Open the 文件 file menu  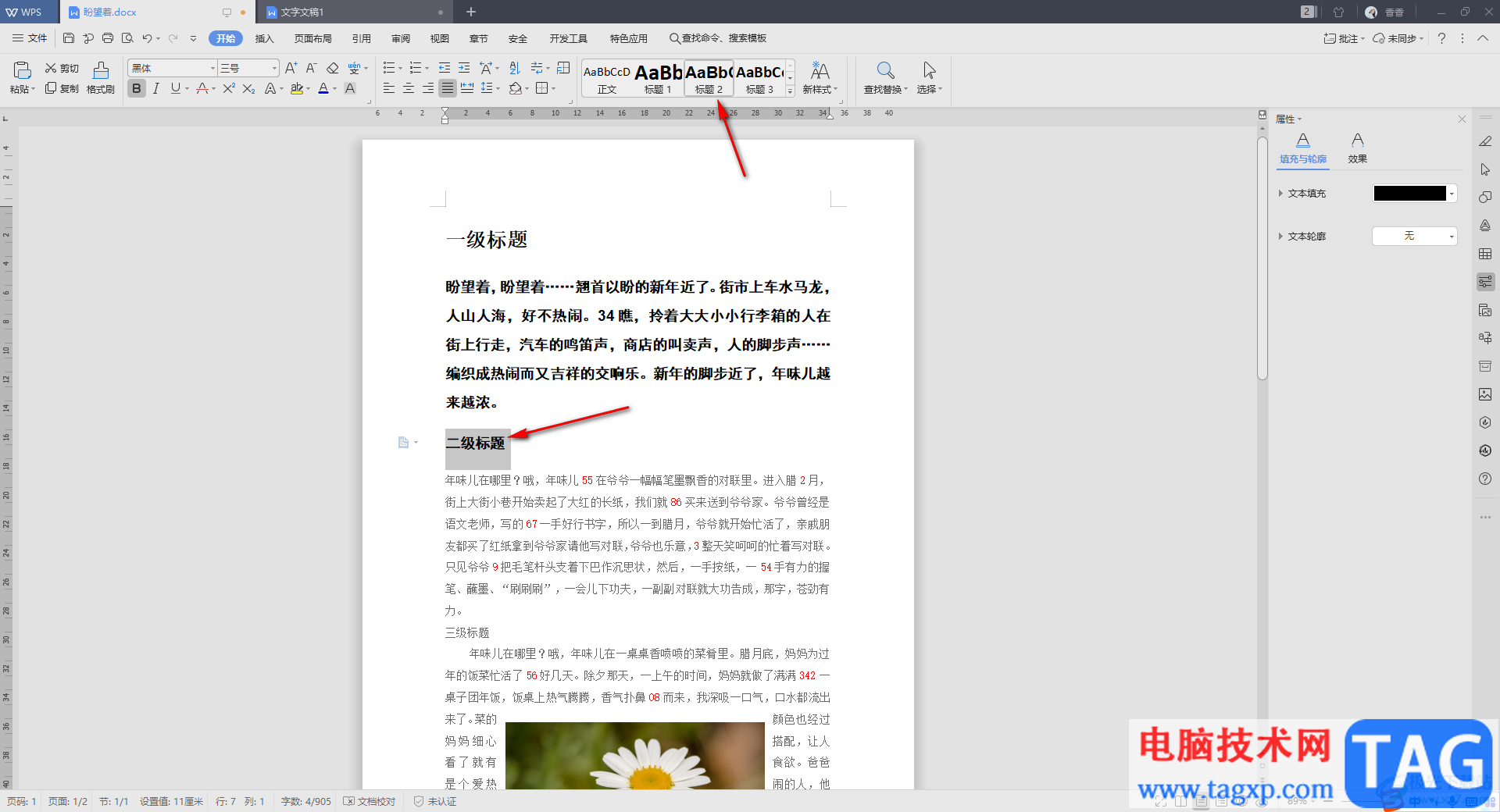pyautogui.click(x=30, y=37)
